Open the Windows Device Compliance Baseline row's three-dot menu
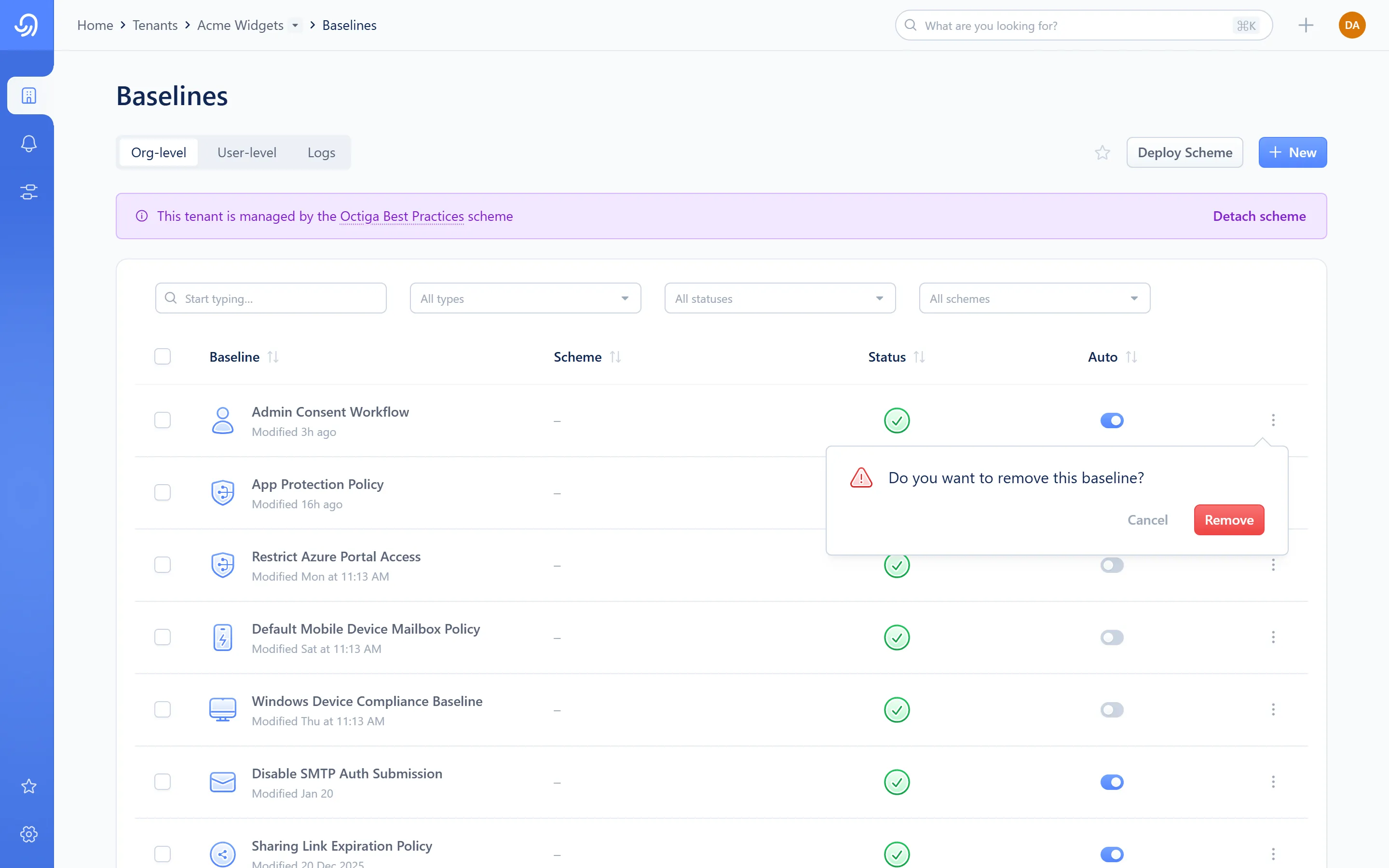 pos(1273,709)
